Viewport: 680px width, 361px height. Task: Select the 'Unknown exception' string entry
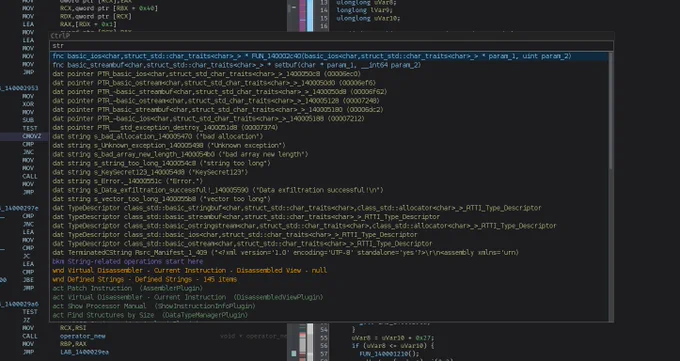point(329,145)
